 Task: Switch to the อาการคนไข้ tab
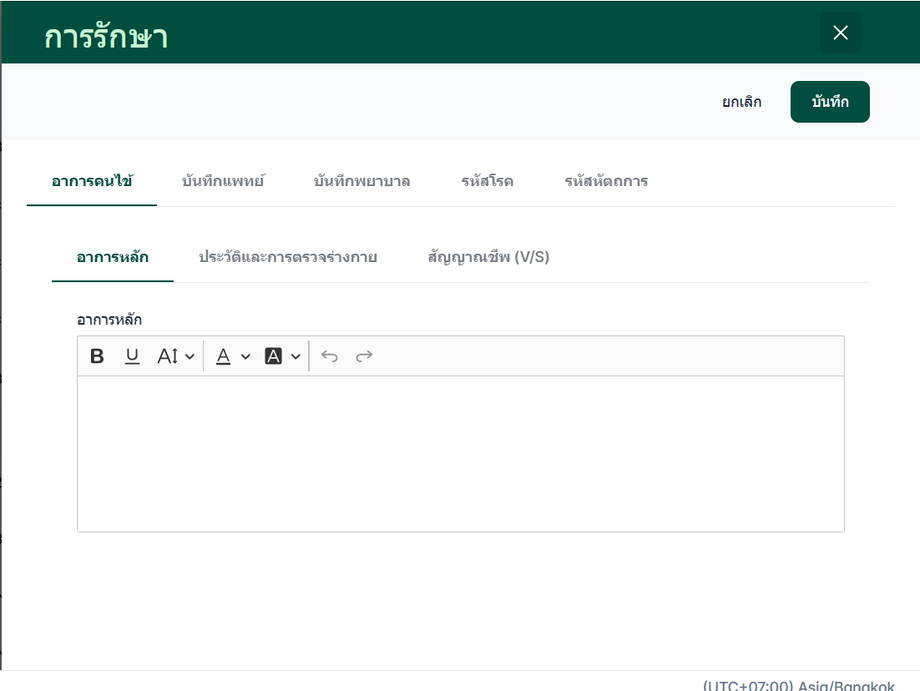tap(92, 181)
